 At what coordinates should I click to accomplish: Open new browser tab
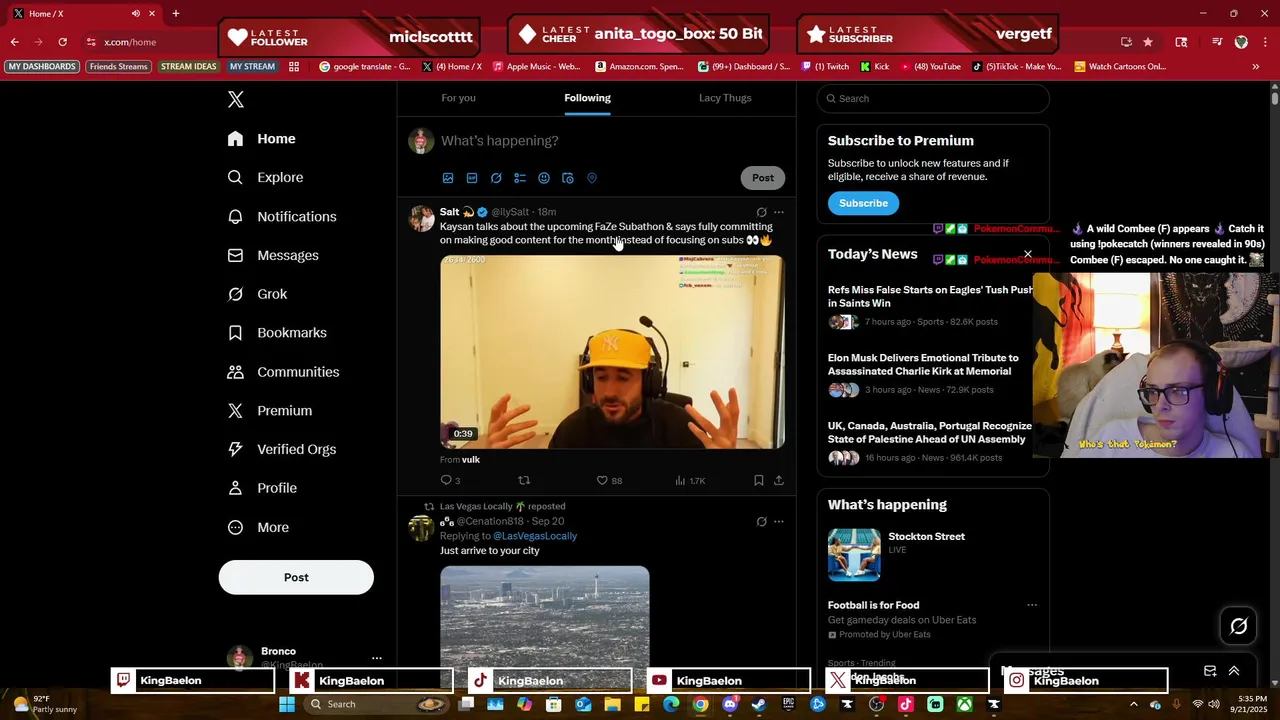(176, 13)
